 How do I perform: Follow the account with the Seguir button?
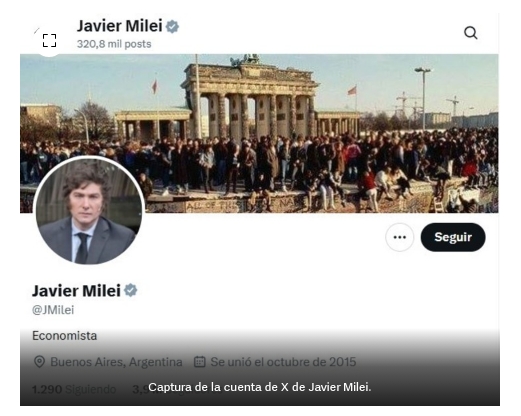[x=453, y=237]
